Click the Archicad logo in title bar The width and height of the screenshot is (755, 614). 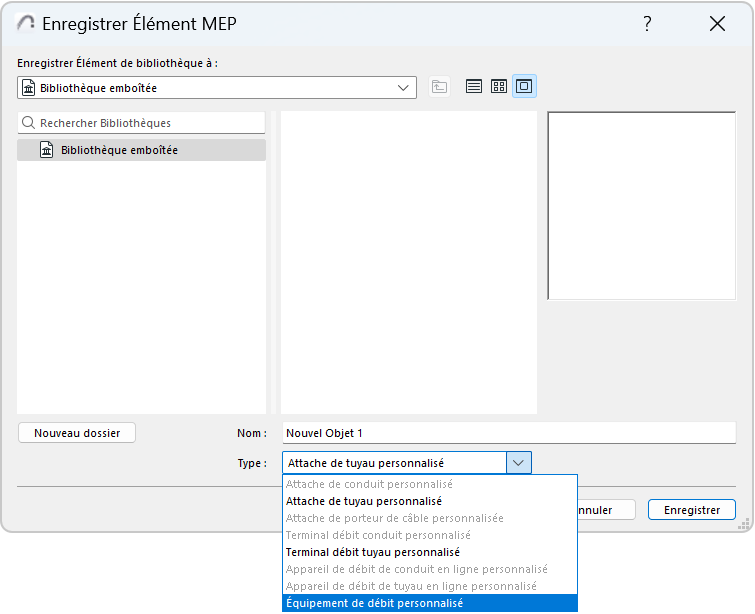pos(25,23)
